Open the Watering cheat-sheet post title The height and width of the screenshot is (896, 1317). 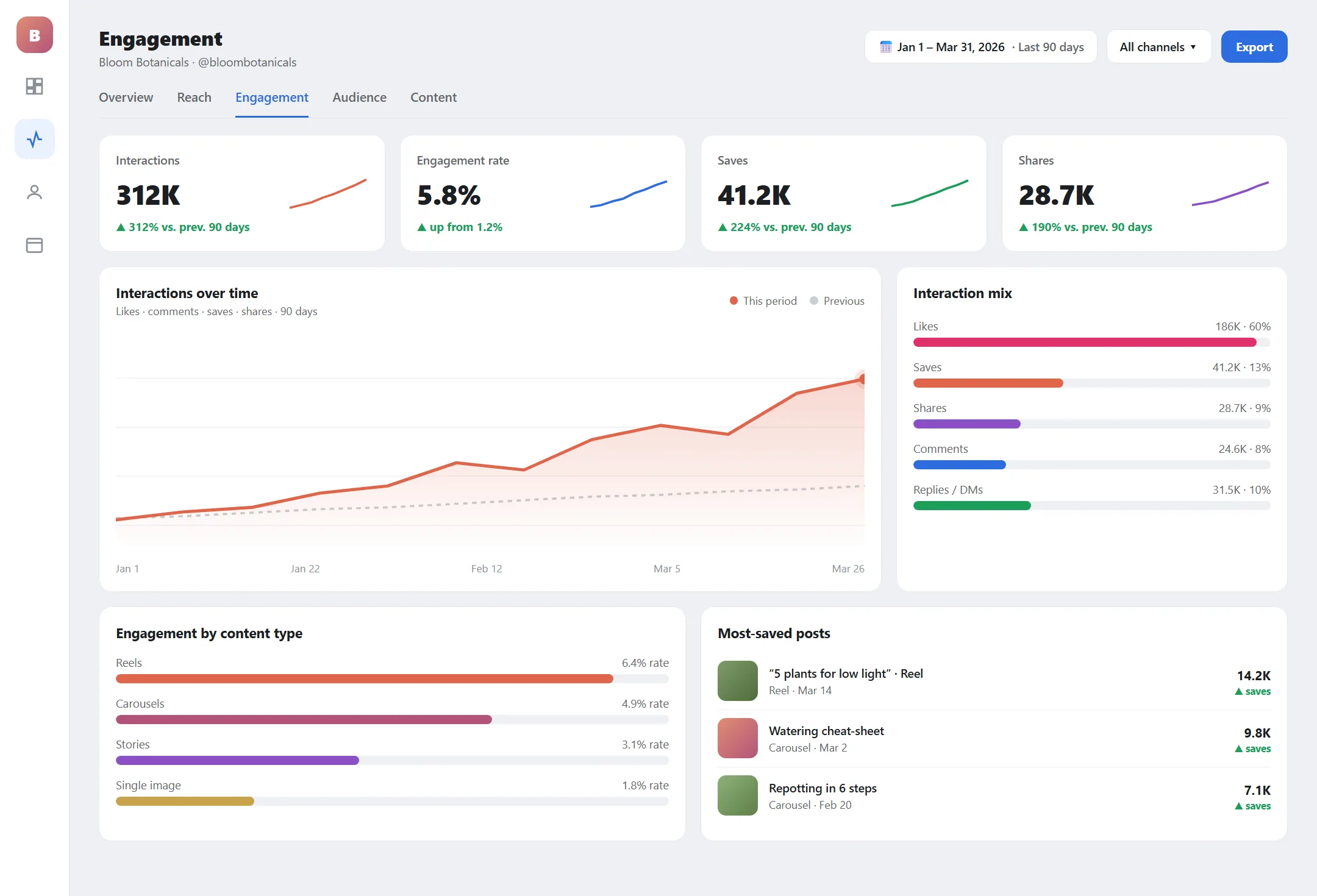[826, 731]
